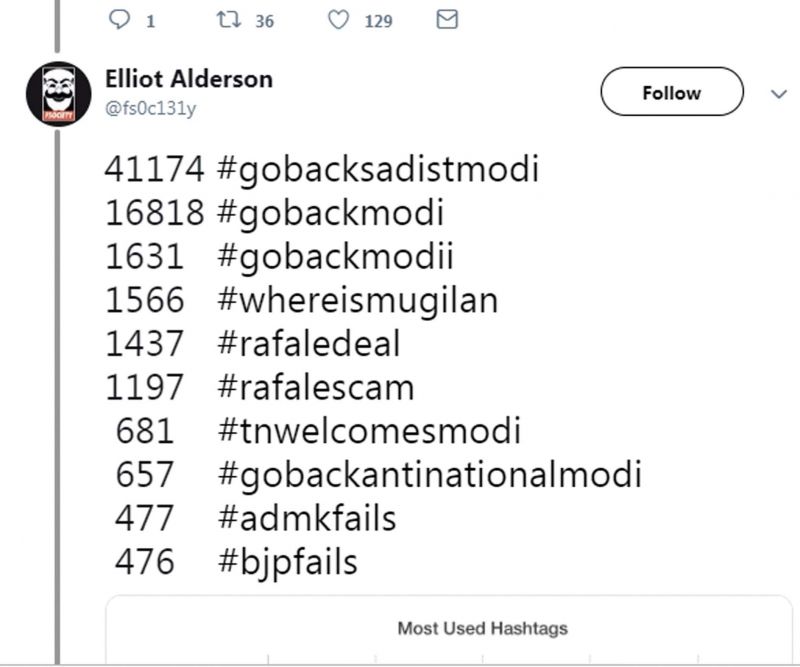Open the #gobacksadistmodi hashtag
The height and width of the screenshot is (667, 800).
(378, 169)
